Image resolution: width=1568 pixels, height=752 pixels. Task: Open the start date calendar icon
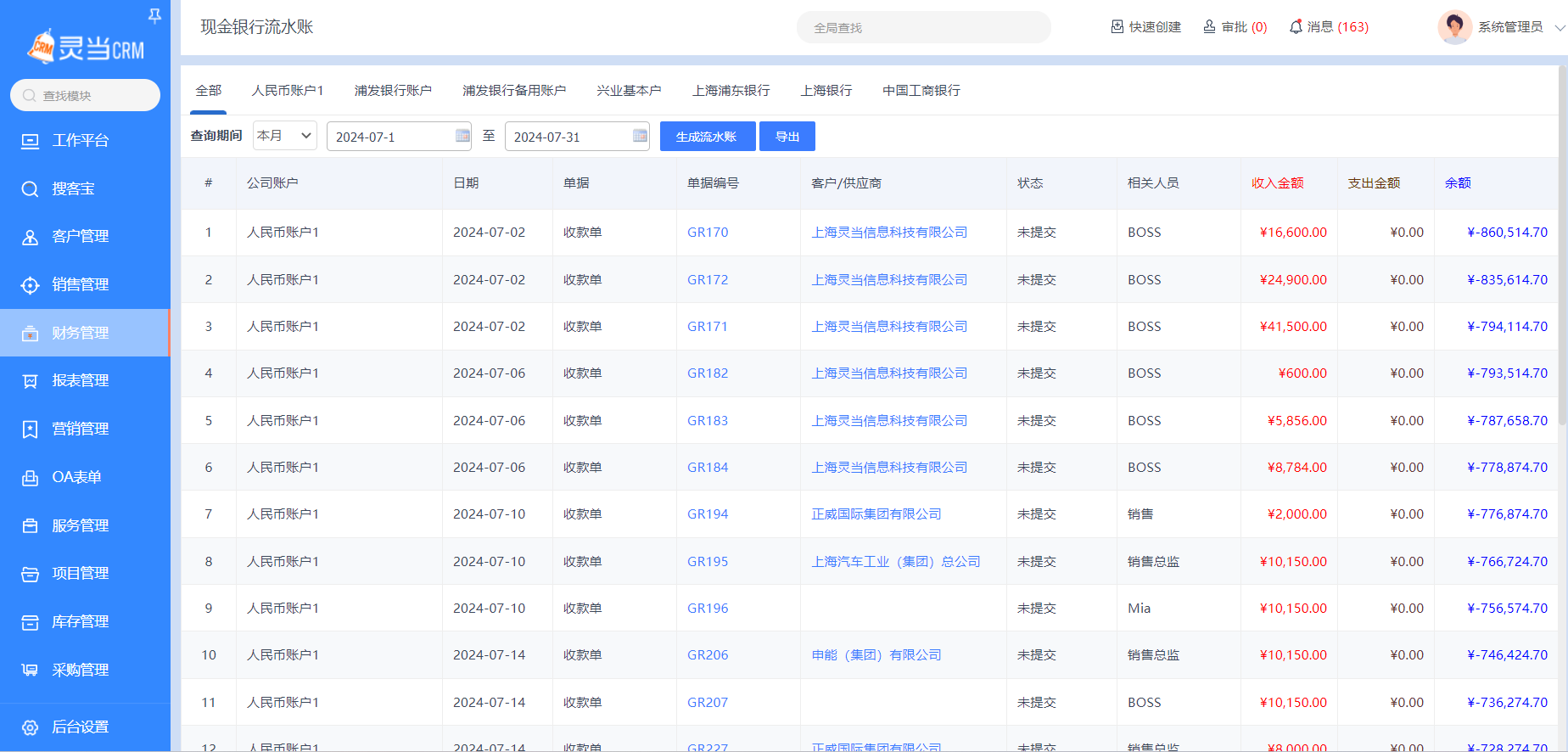point(462,136)
